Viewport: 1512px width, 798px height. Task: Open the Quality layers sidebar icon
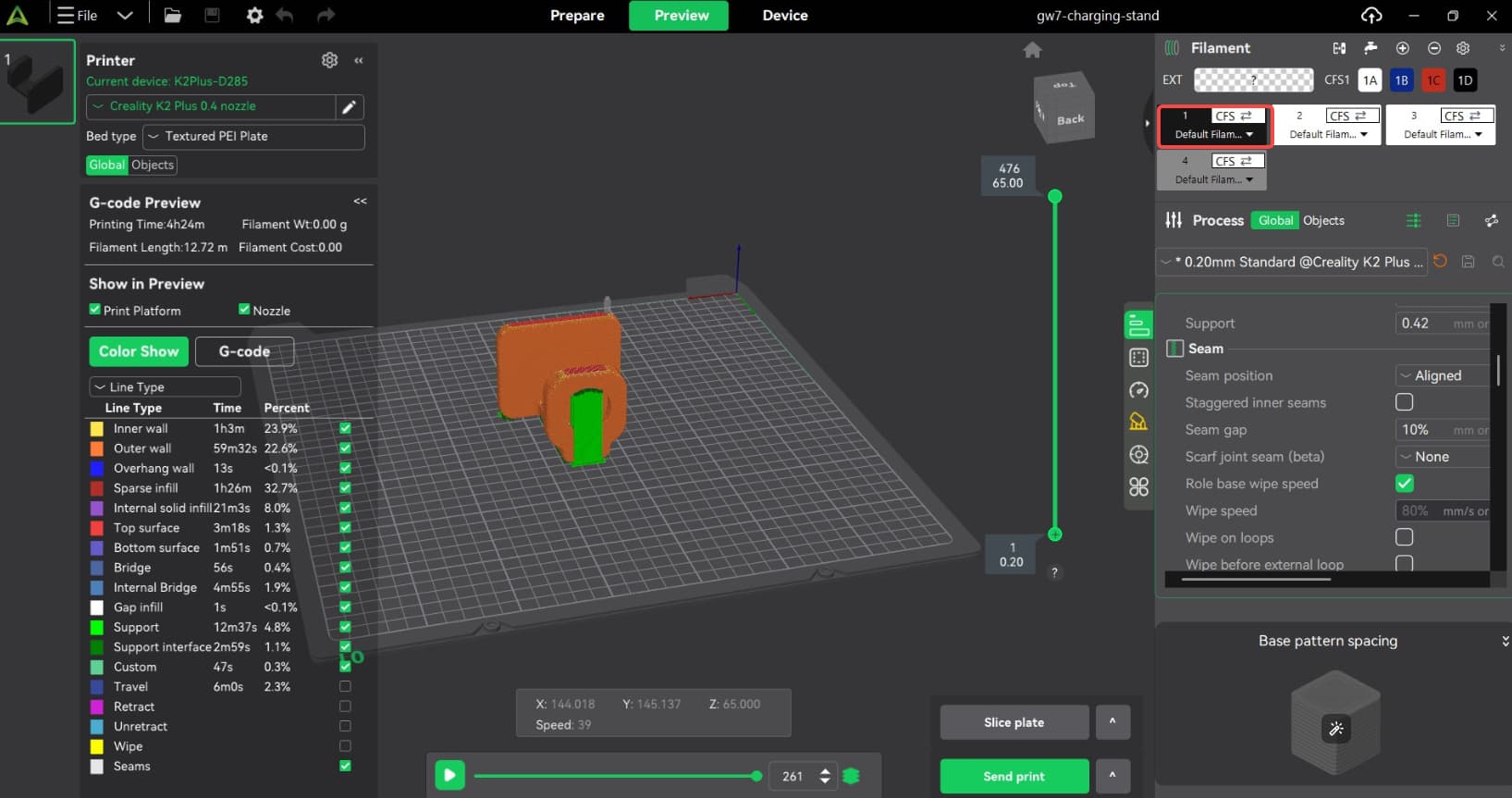tap(1138, 325)
